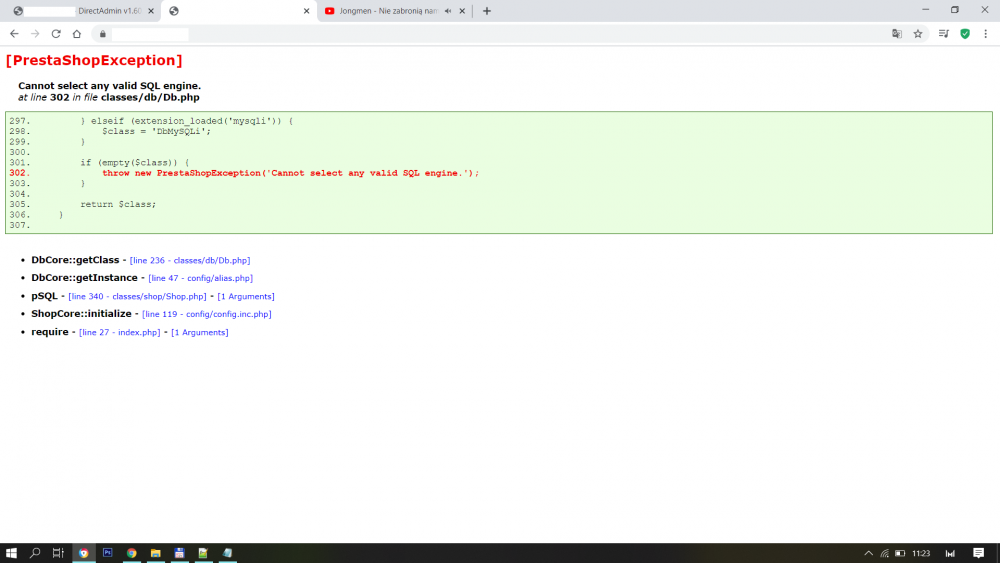Open the Google Translate page icon
The width and height of the screenshot is (1000, 563).
[897, 34]
